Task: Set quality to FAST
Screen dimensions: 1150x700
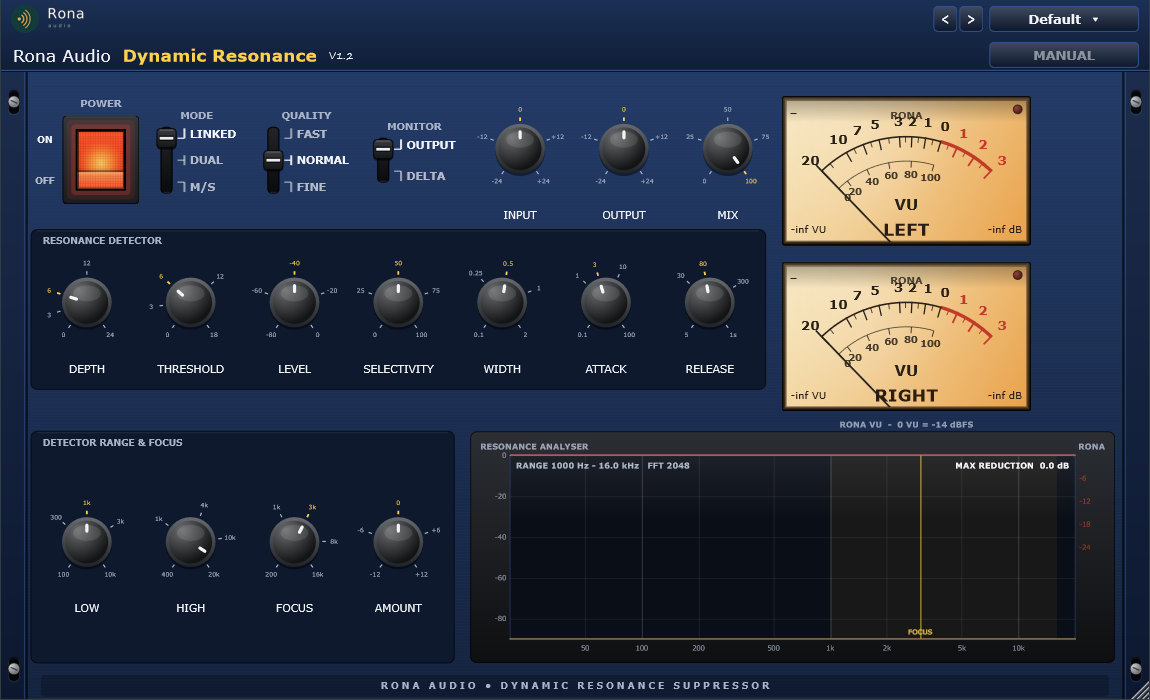Action: [x=312, y=134]
